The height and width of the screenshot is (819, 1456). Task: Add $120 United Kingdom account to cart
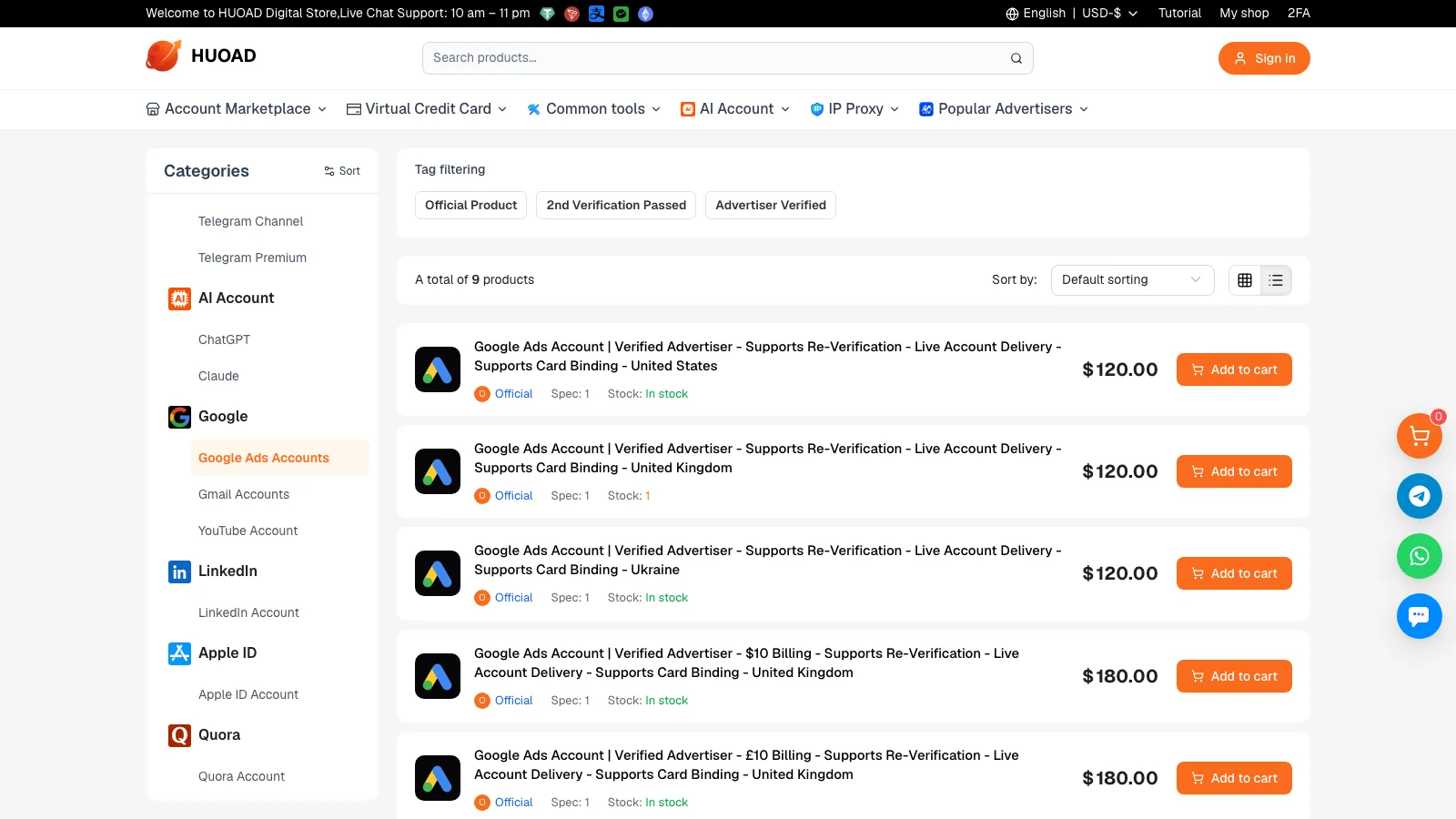tap(1234, 471)
